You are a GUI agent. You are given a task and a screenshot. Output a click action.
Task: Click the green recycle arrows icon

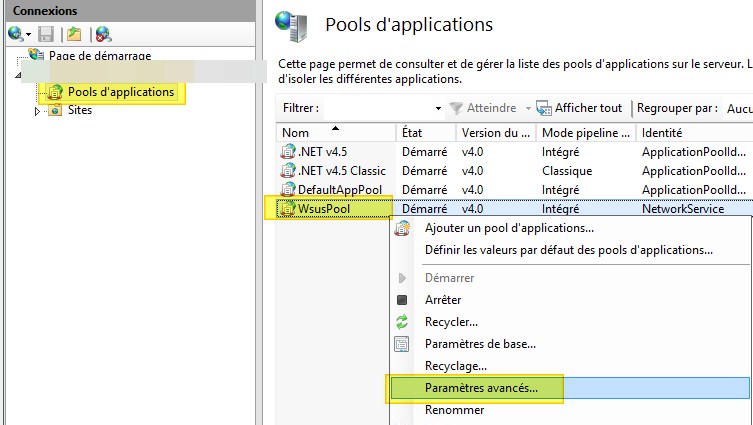point(402,322)
